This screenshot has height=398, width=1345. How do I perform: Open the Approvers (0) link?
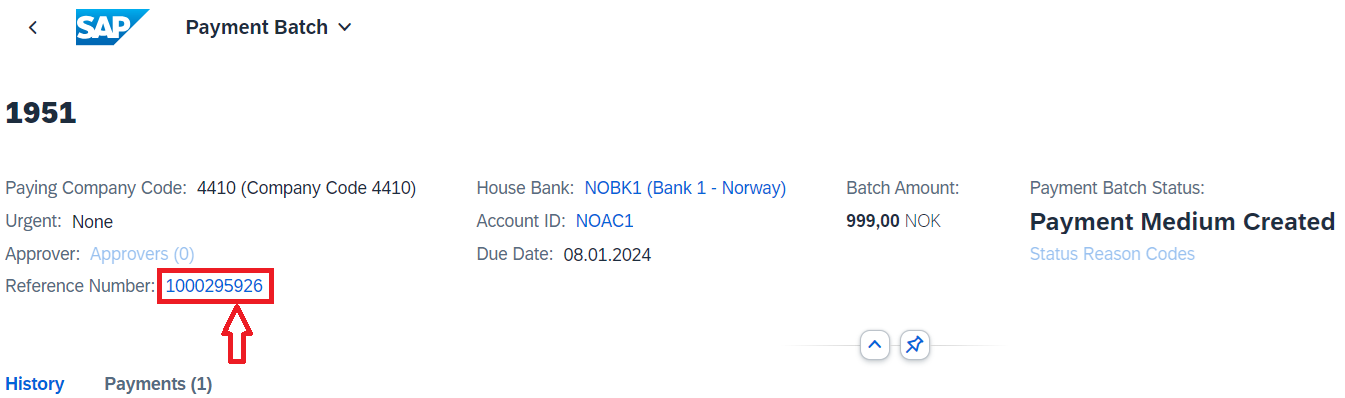142,254
